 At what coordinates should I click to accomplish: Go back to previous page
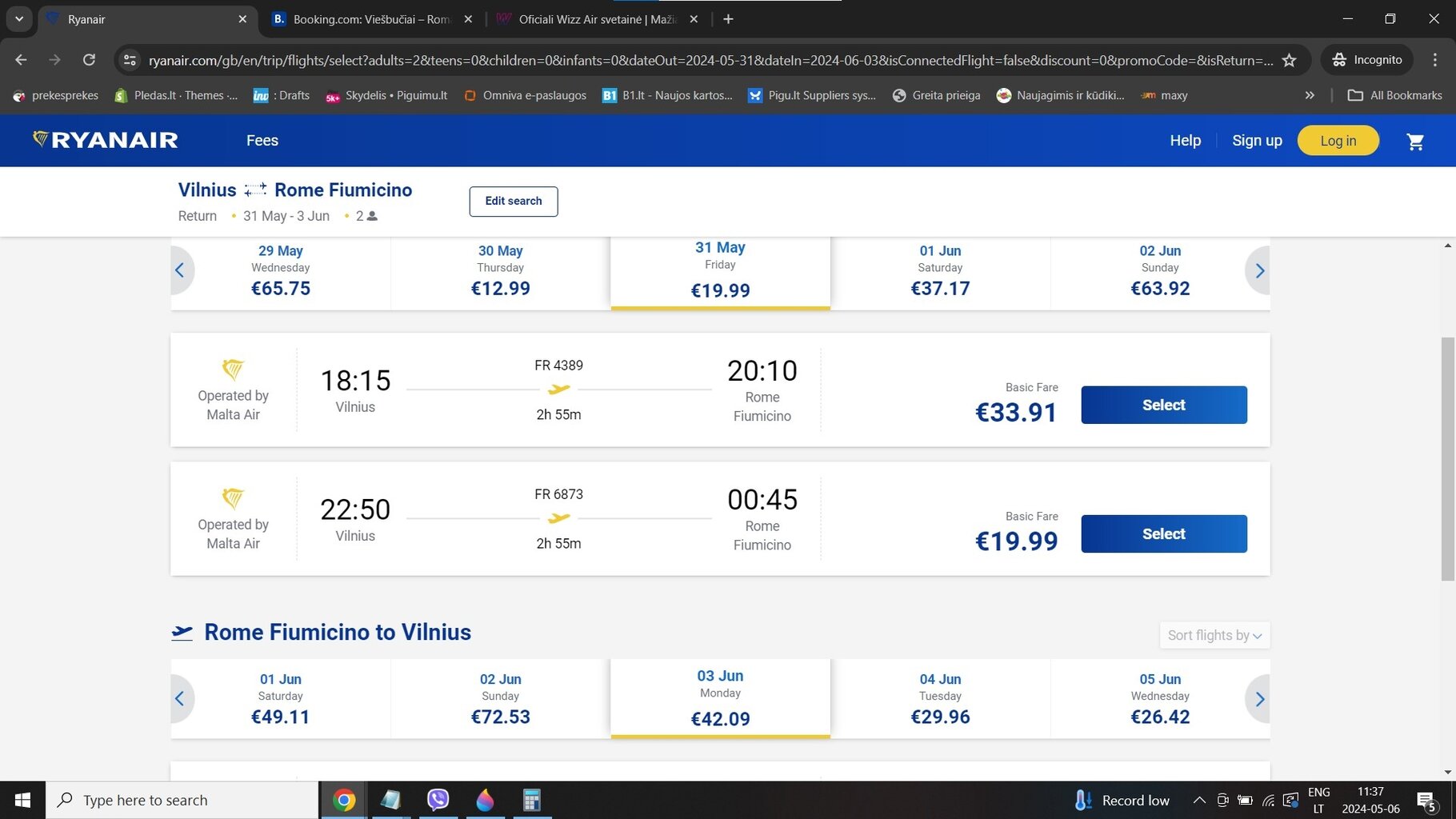21,60
